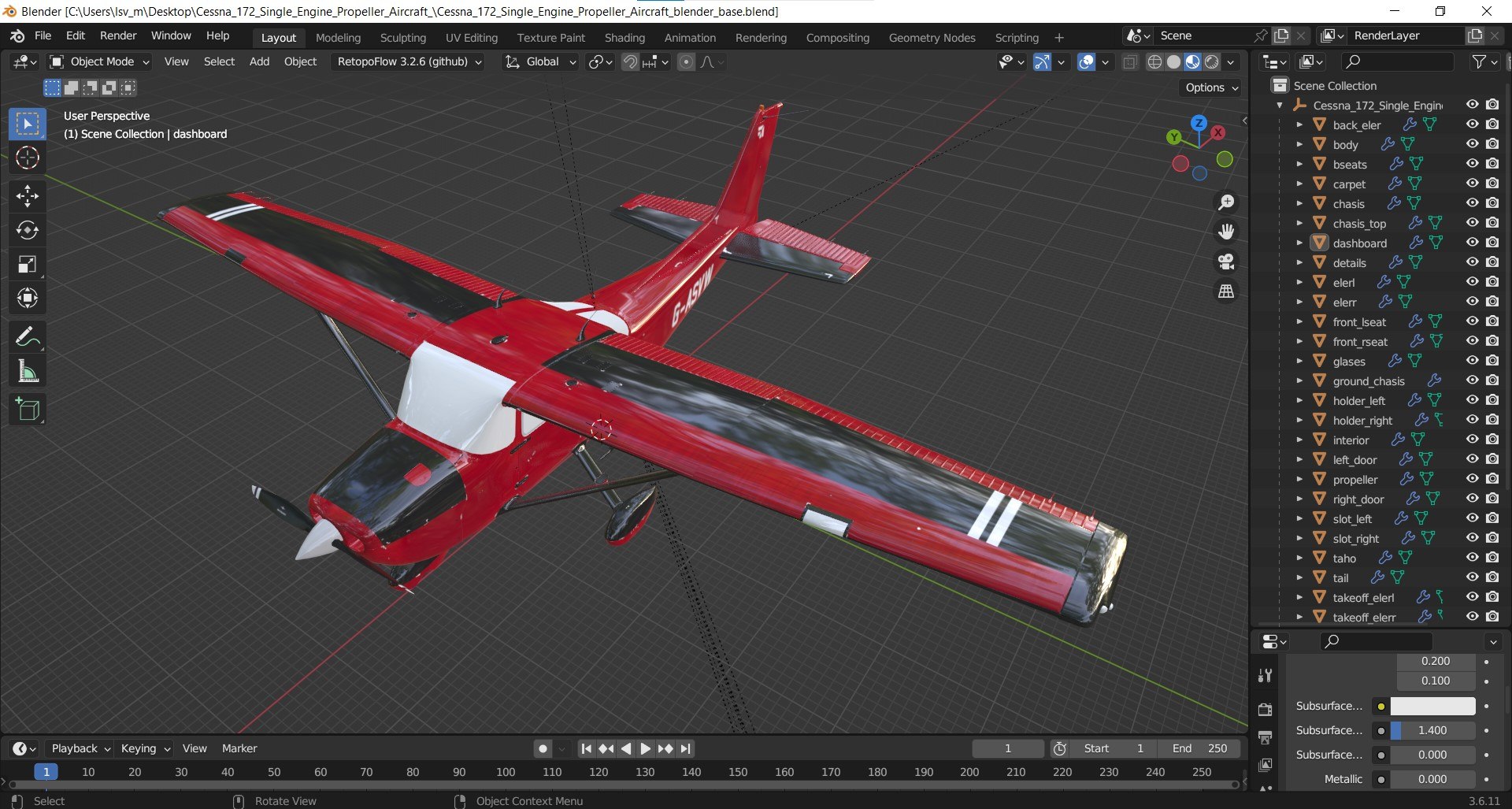Toggle proportional editing
This screenshot has width=1512, height=809.
687,62
